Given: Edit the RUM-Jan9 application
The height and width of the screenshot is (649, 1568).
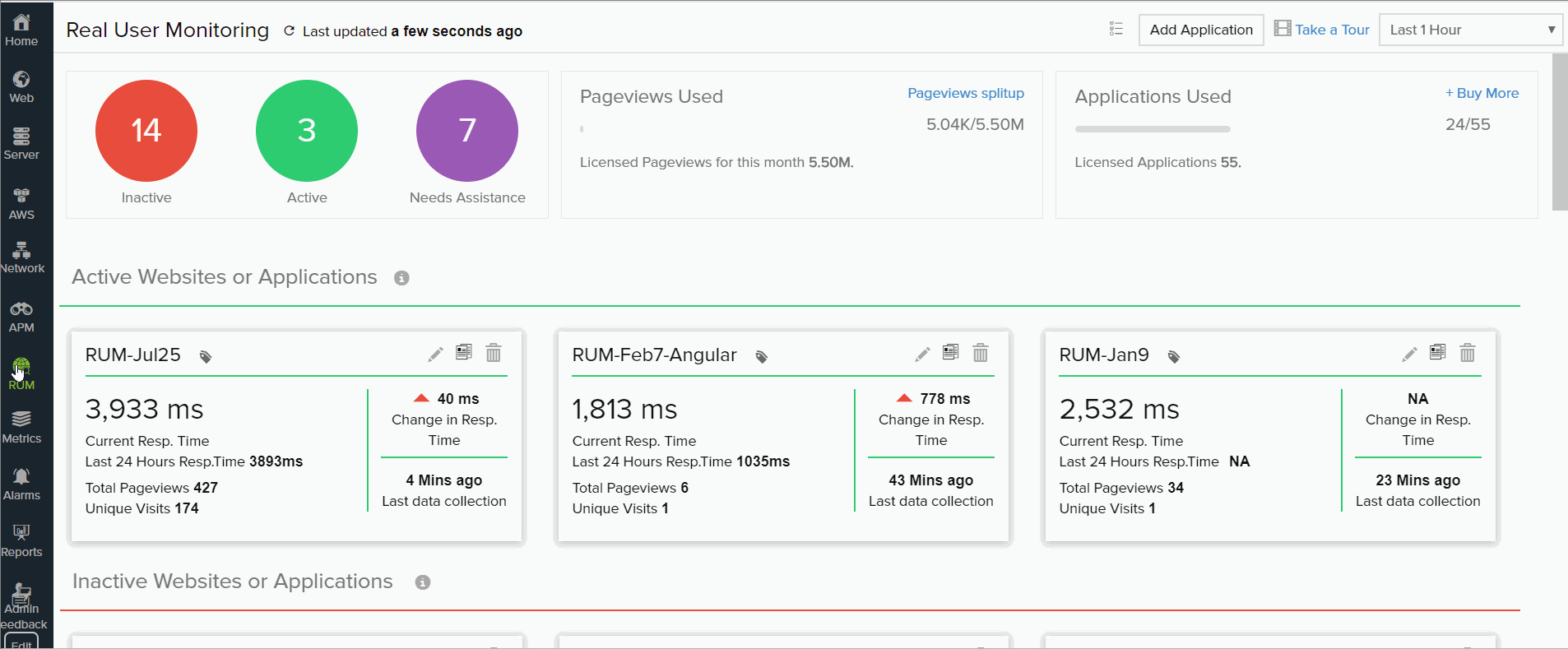Looking at the screenshot, I should click(x=1409, y=354).
